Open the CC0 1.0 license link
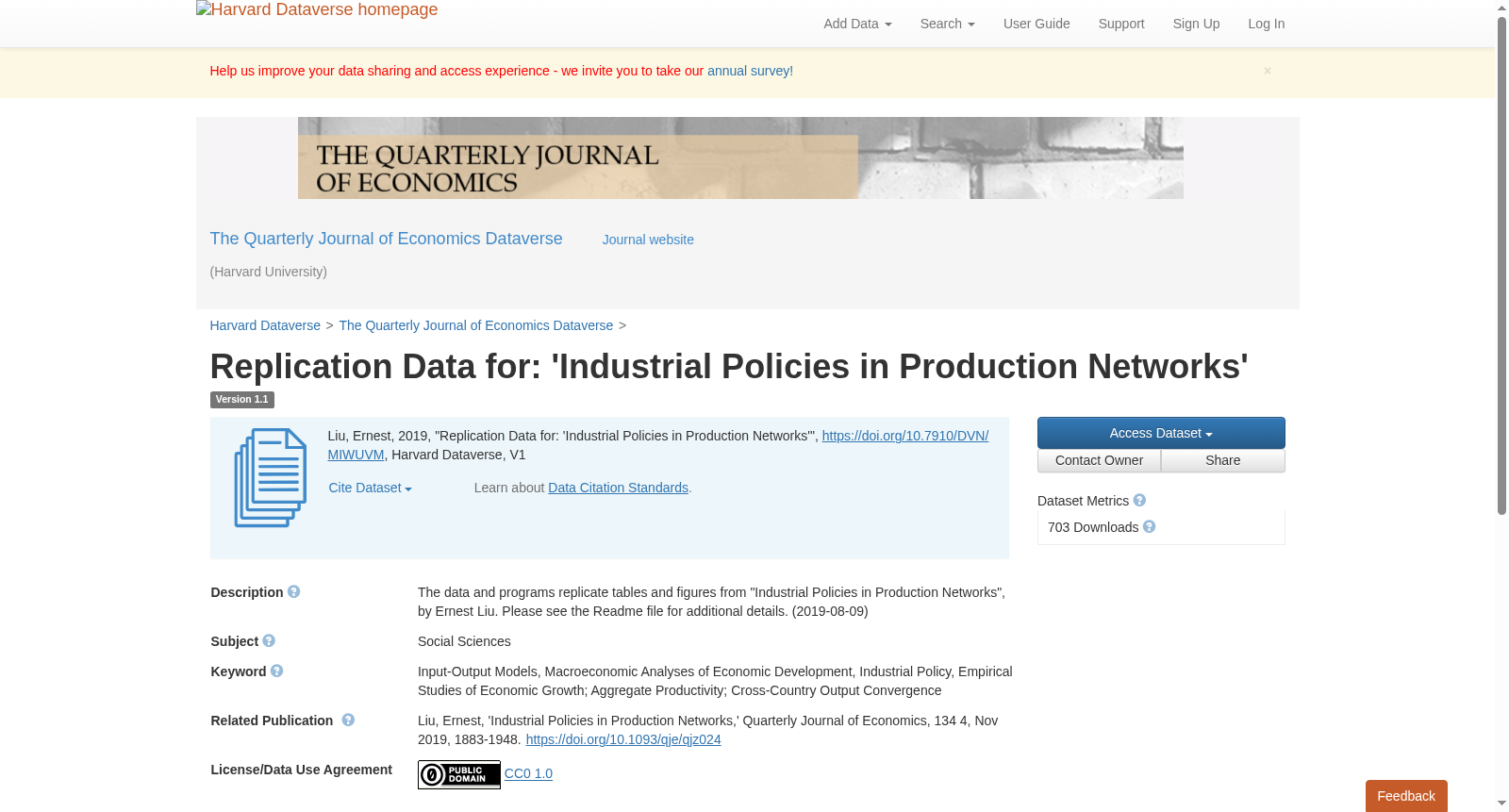 [528, 773]
